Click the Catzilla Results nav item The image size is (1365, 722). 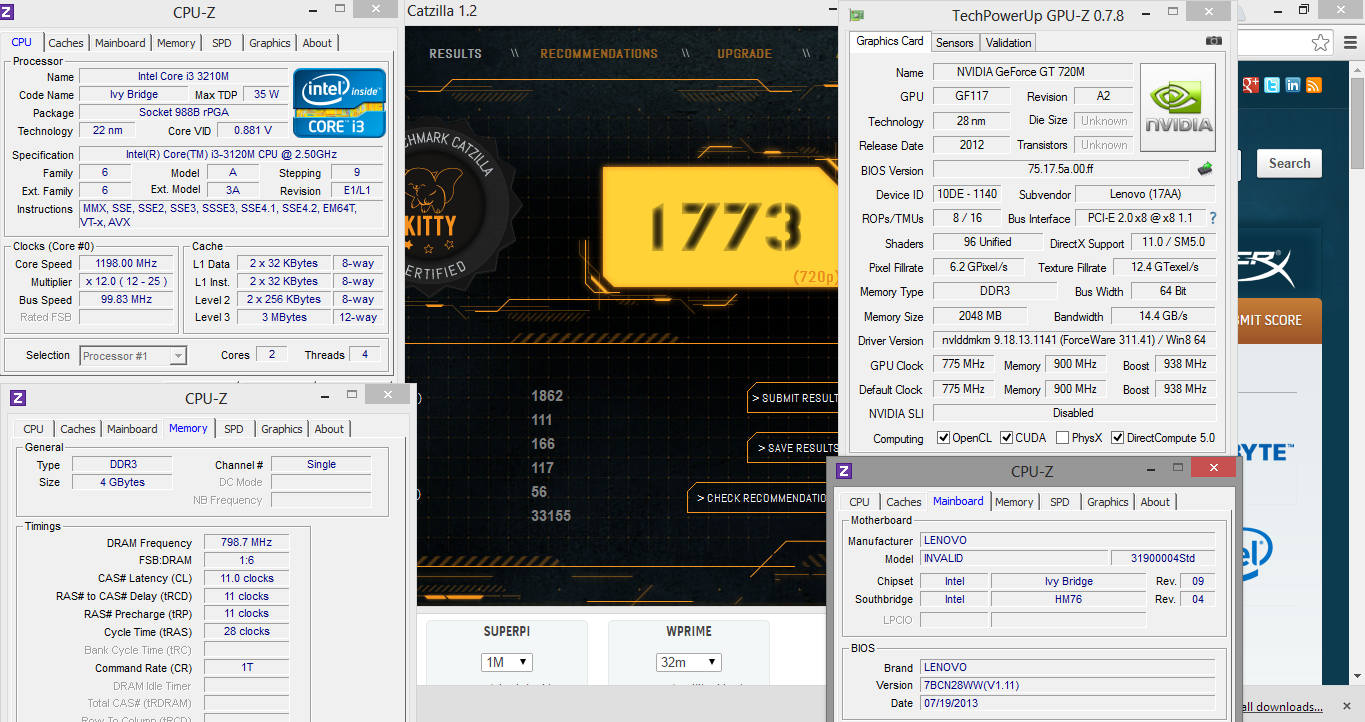coord(455,54)
